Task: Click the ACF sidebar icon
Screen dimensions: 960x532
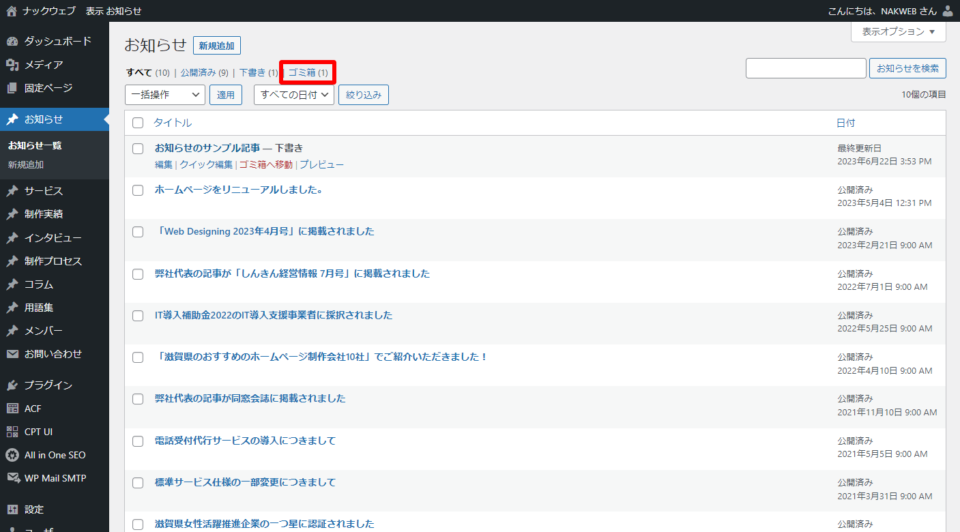Action: click(x=12, y=408)
